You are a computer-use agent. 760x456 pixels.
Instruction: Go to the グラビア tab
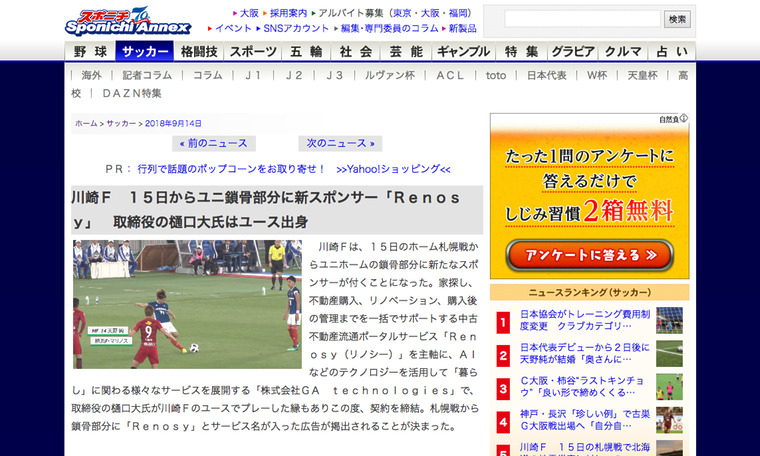[573, 52]
